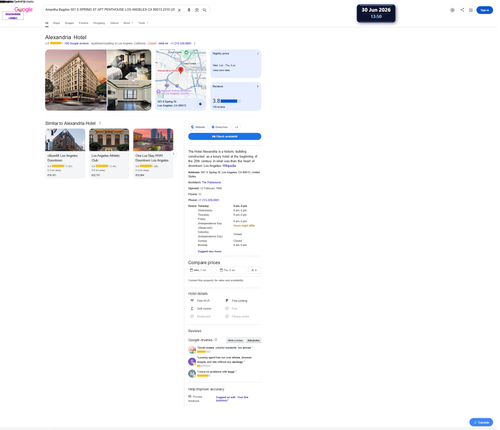The image size is (500, 430).
Task: Call the phone number link in details
Action: tap(209, 200)
